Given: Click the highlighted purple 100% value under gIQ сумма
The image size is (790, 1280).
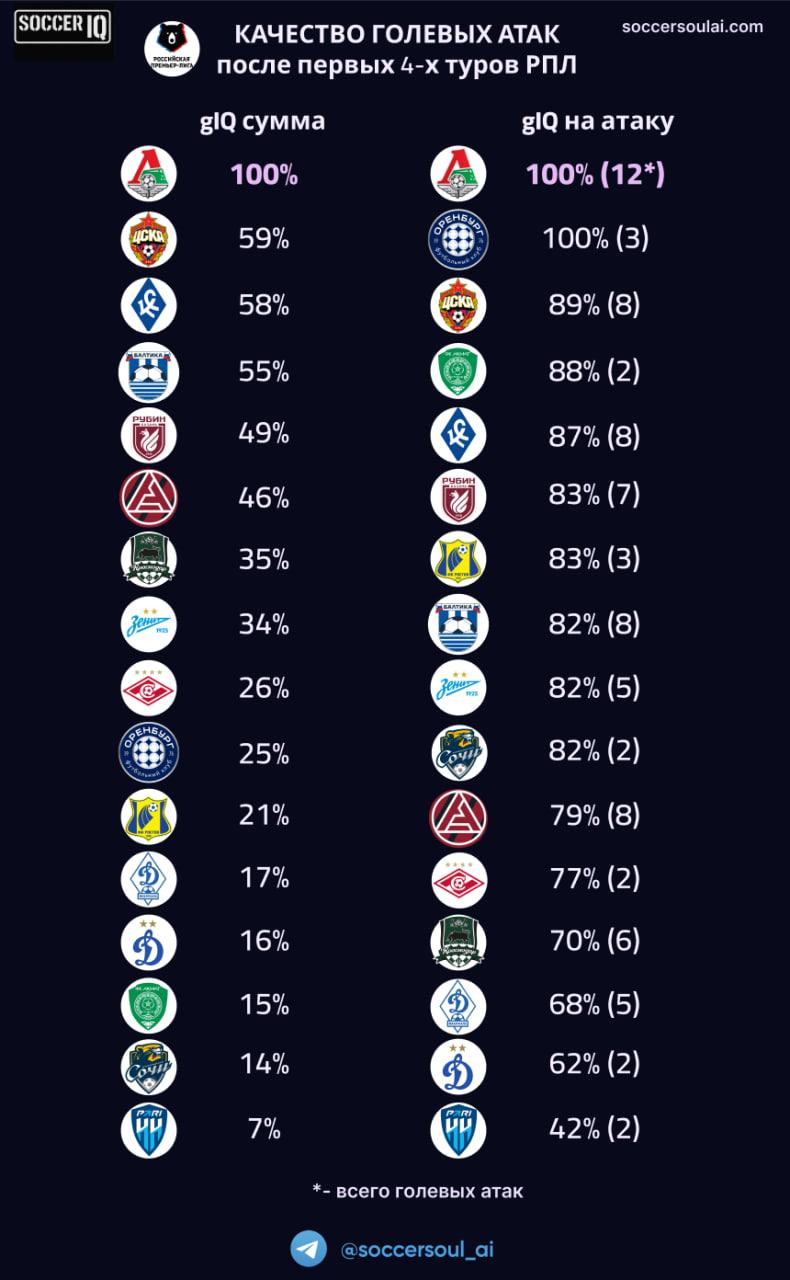Looking at the screenshot, I should click(x=264, y=175).
